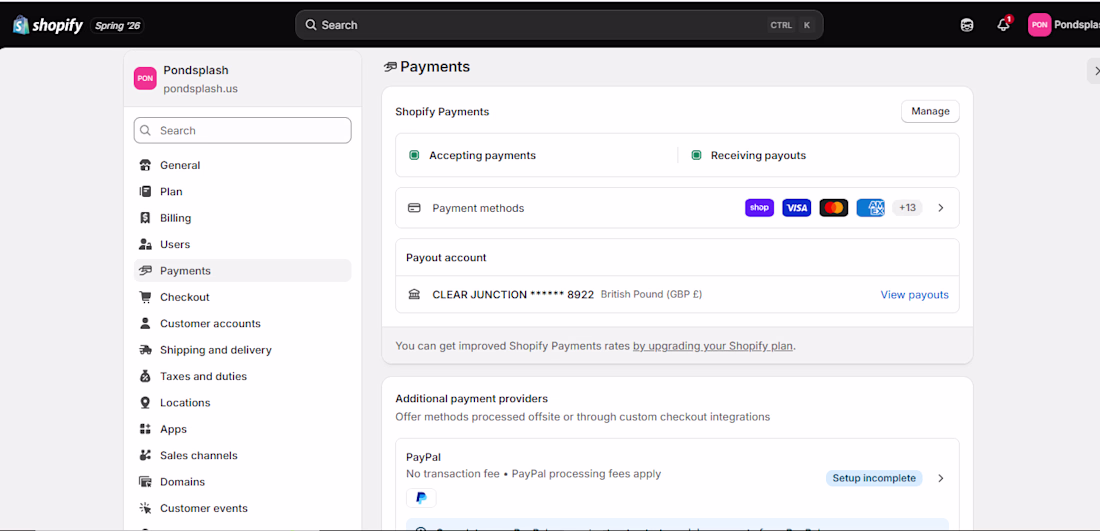Click the settings sidebar Search field
The image size is (1100, 531).
coord(243,130)
